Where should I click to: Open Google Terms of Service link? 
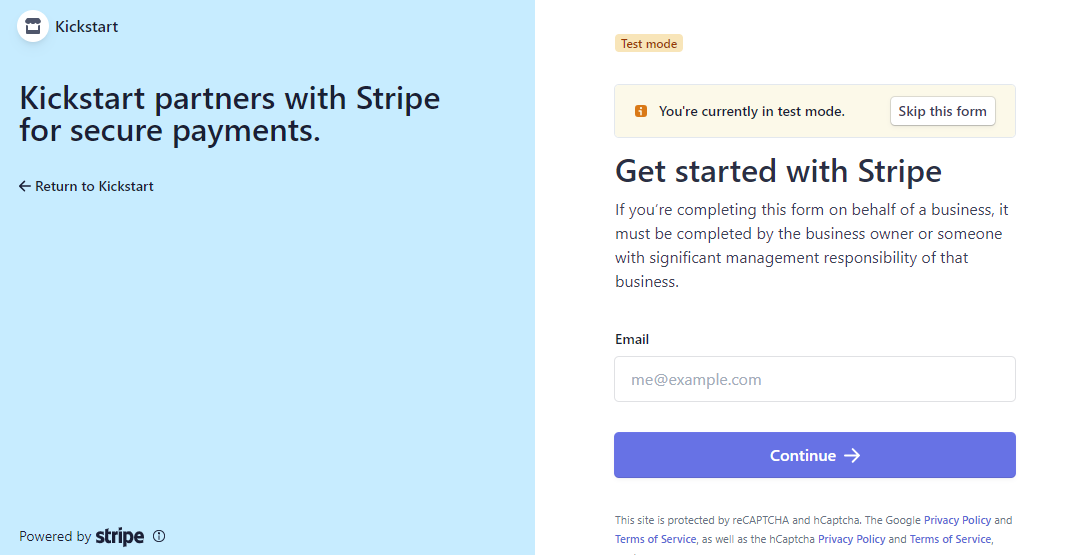pyautogui.click(x=655, y=539)
